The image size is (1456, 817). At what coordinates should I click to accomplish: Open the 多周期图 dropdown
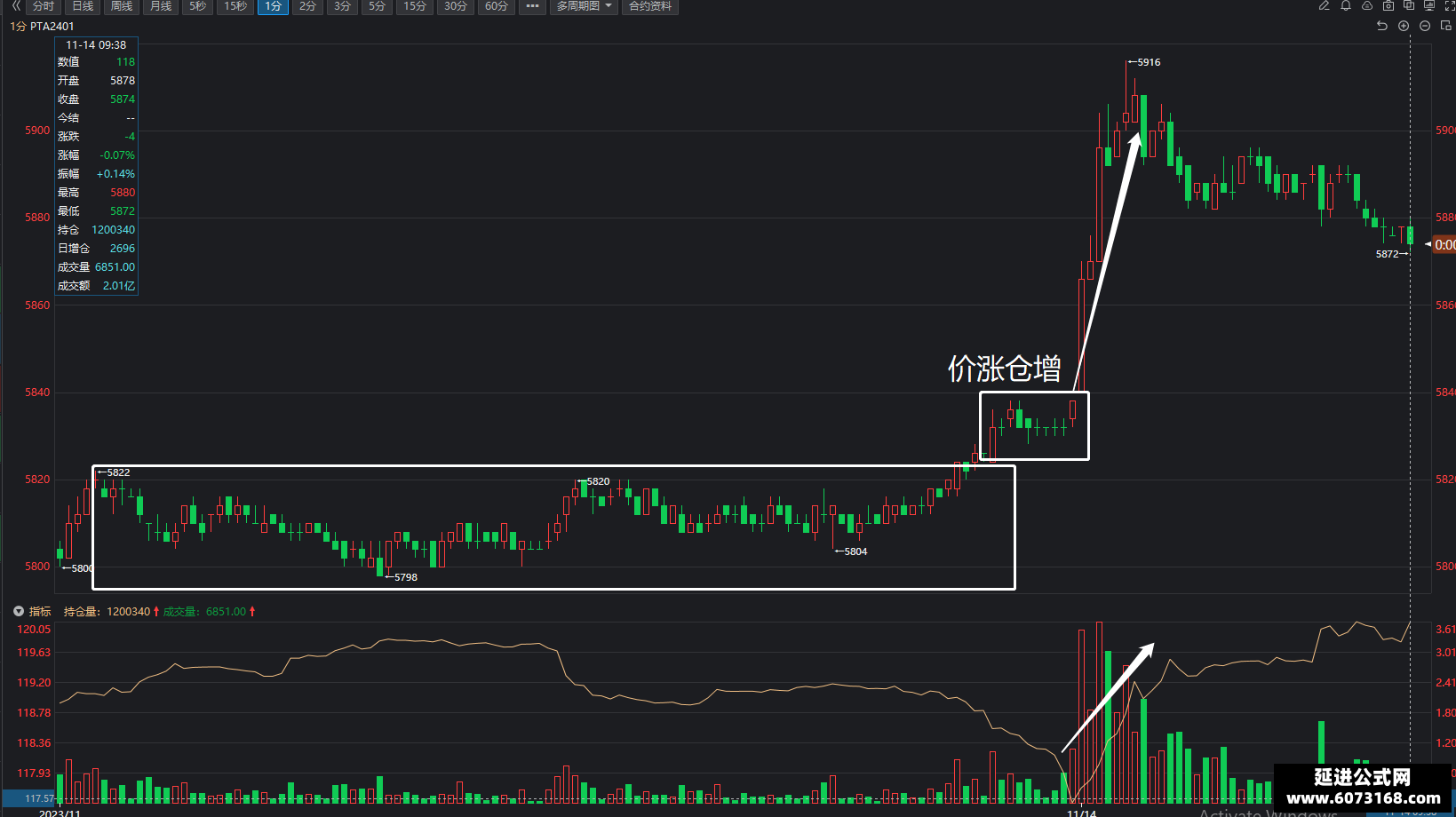[x=584, y=6]
